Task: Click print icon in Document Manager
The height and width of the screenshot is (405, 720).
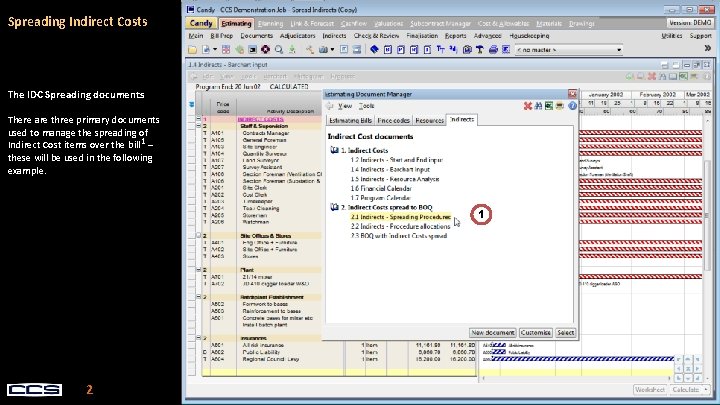Action: 560,106
